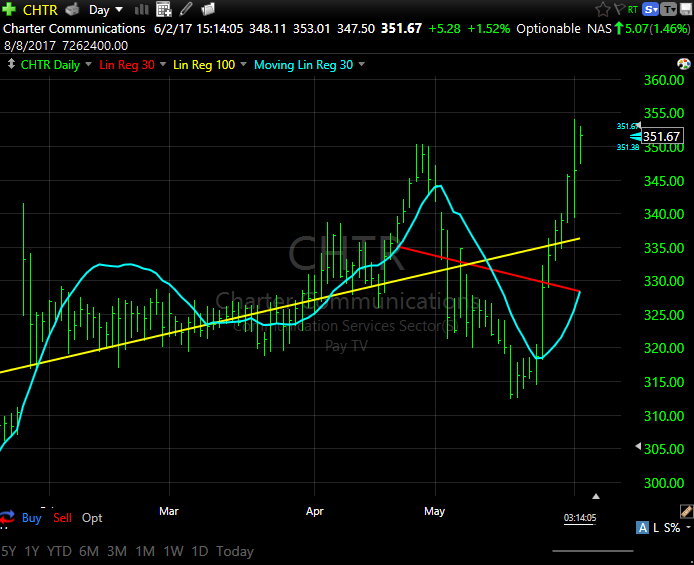Click the Lin Reg 100 indicator label
This screenshot has height=565, width=694.
[204, 65]
